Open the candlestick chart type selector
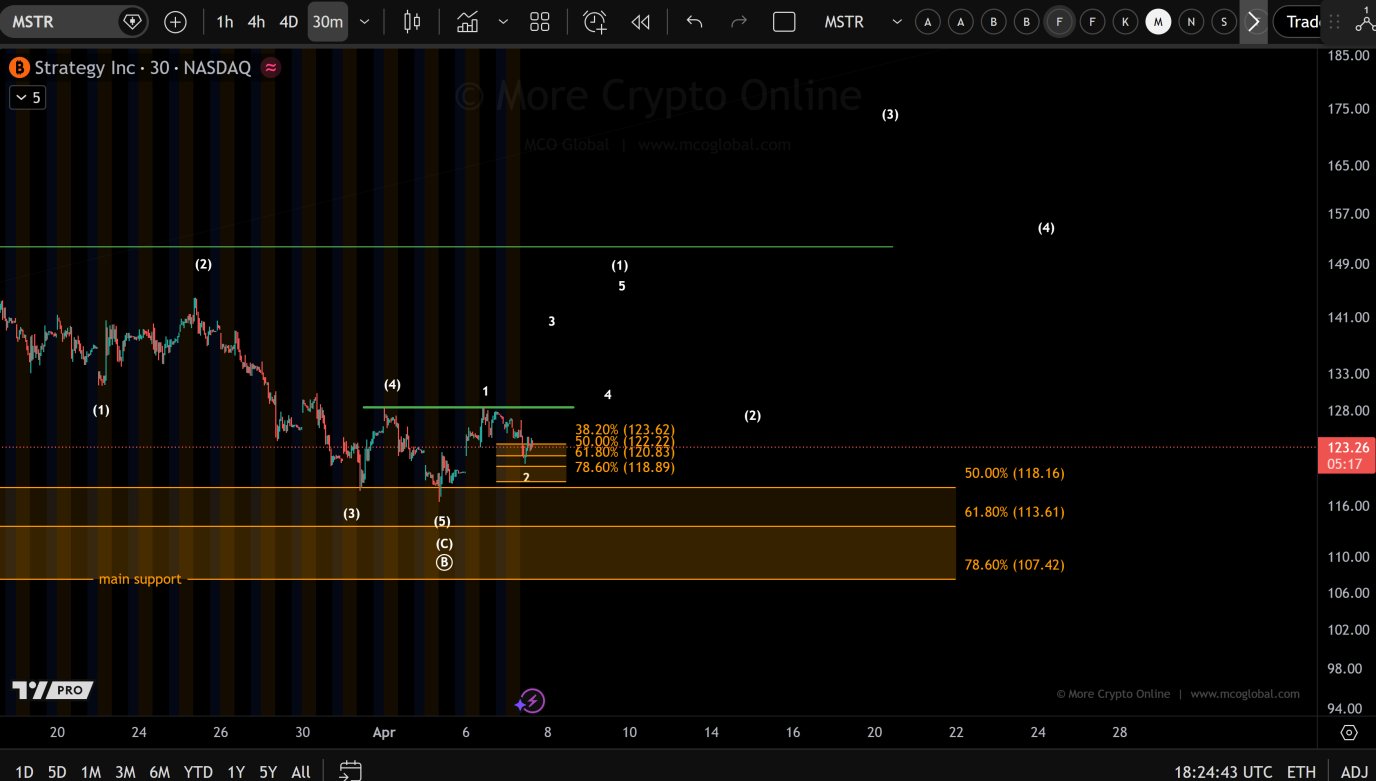 [412, 22]
